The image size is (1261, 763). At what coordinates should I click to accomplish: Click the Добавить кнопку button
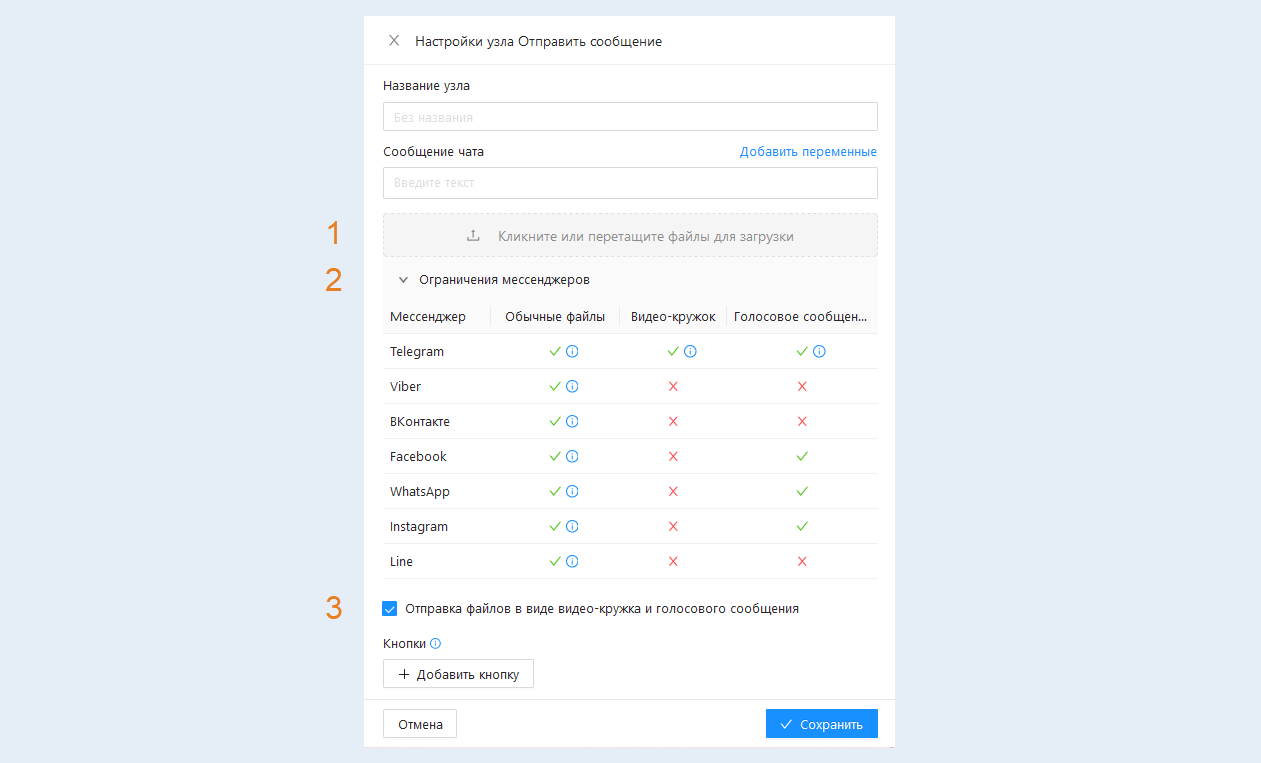(x=458, y=674)
